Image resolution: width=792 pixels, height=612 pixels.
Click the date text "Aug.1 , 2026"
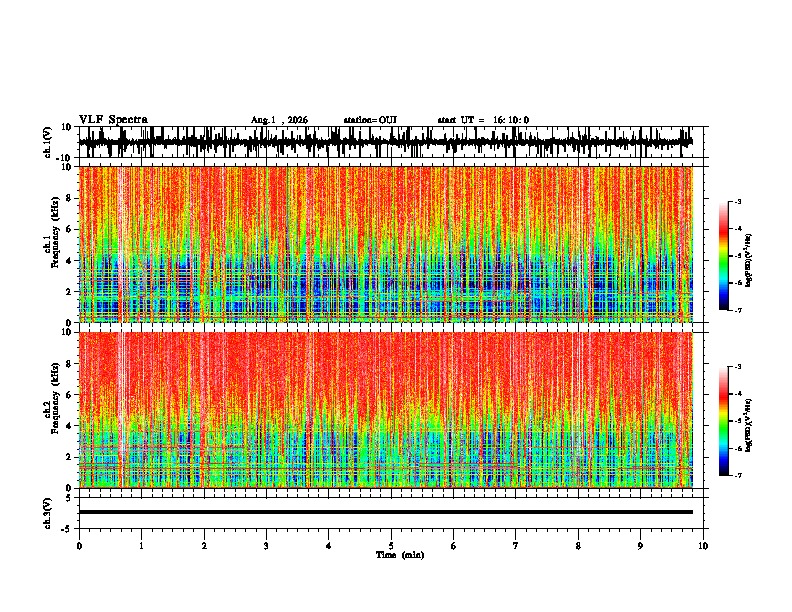tap(279, 120)
